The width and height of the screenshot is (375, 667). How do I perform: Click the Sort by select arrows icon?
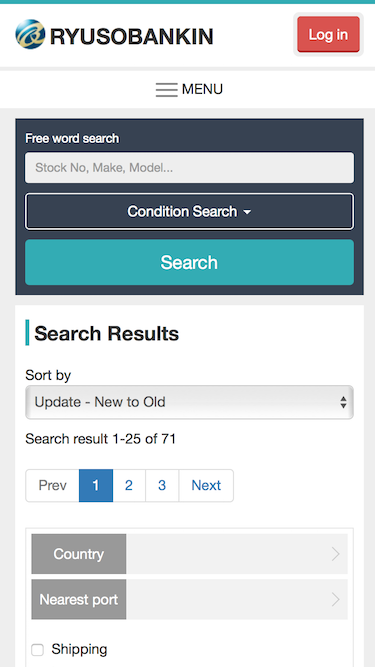[x=343, y=402]
